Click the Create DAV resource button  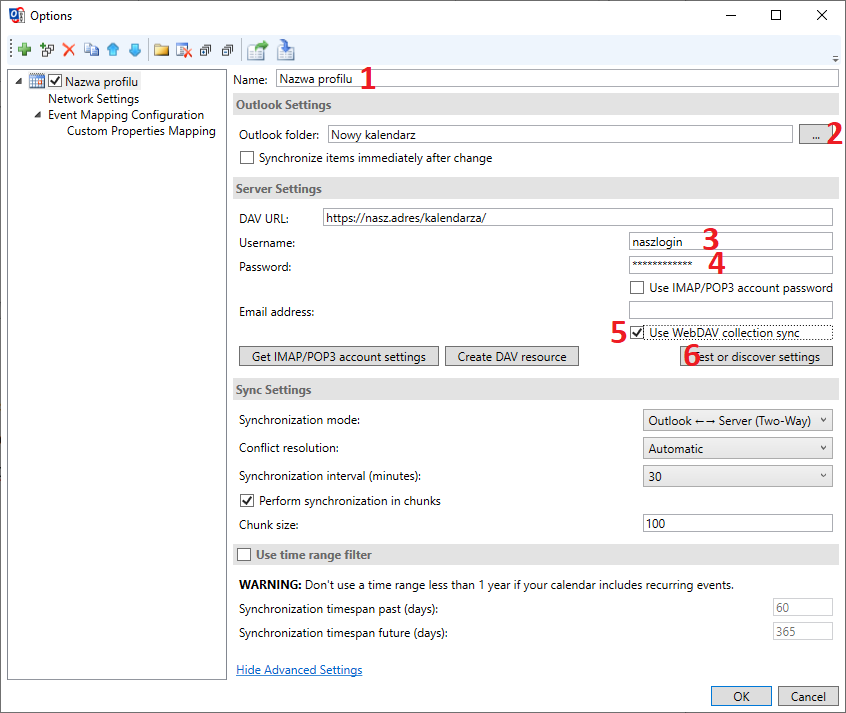(x=512, y=357)
